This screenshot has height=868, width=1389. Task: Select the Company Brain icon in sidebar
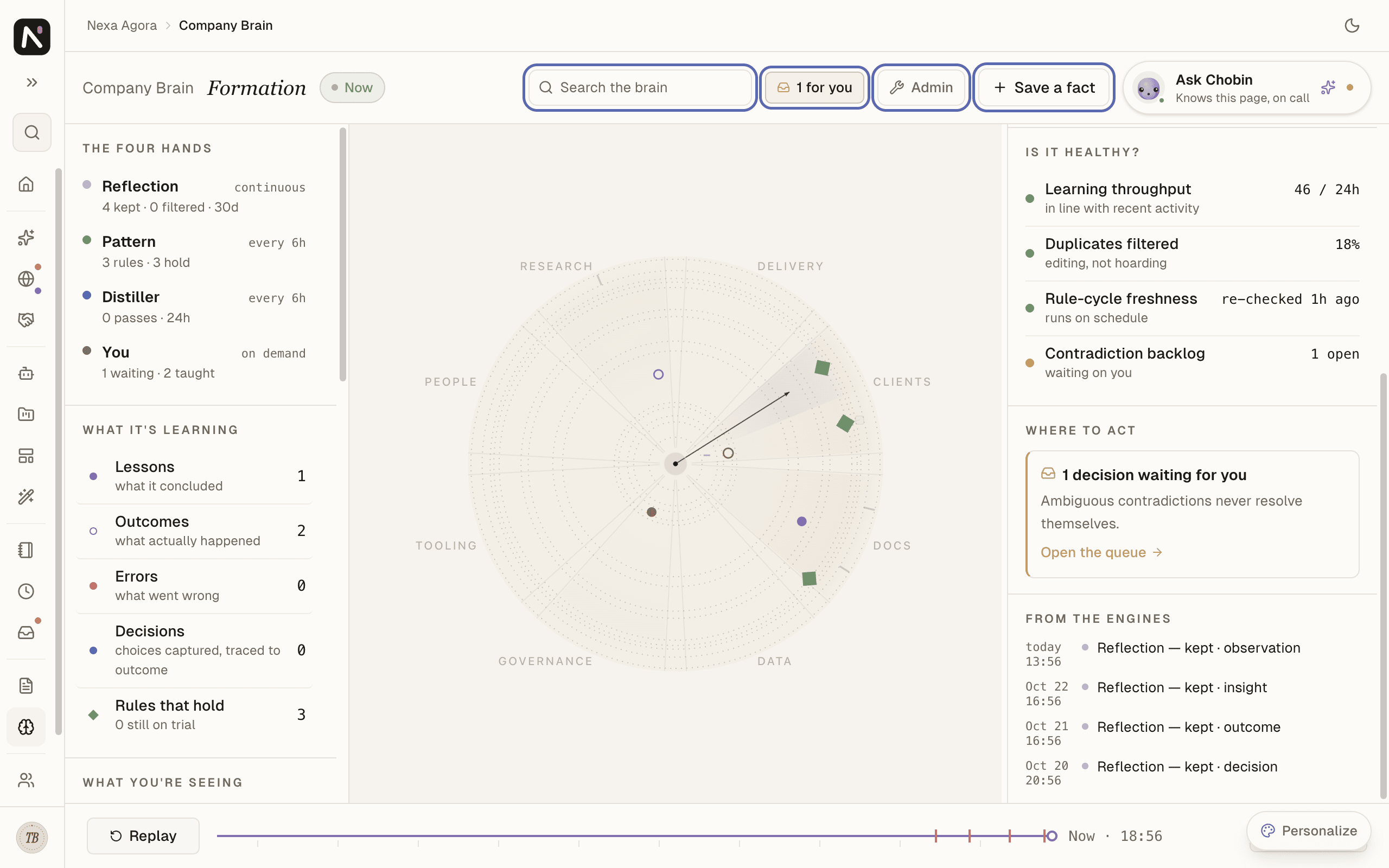[x=27, y=727]
